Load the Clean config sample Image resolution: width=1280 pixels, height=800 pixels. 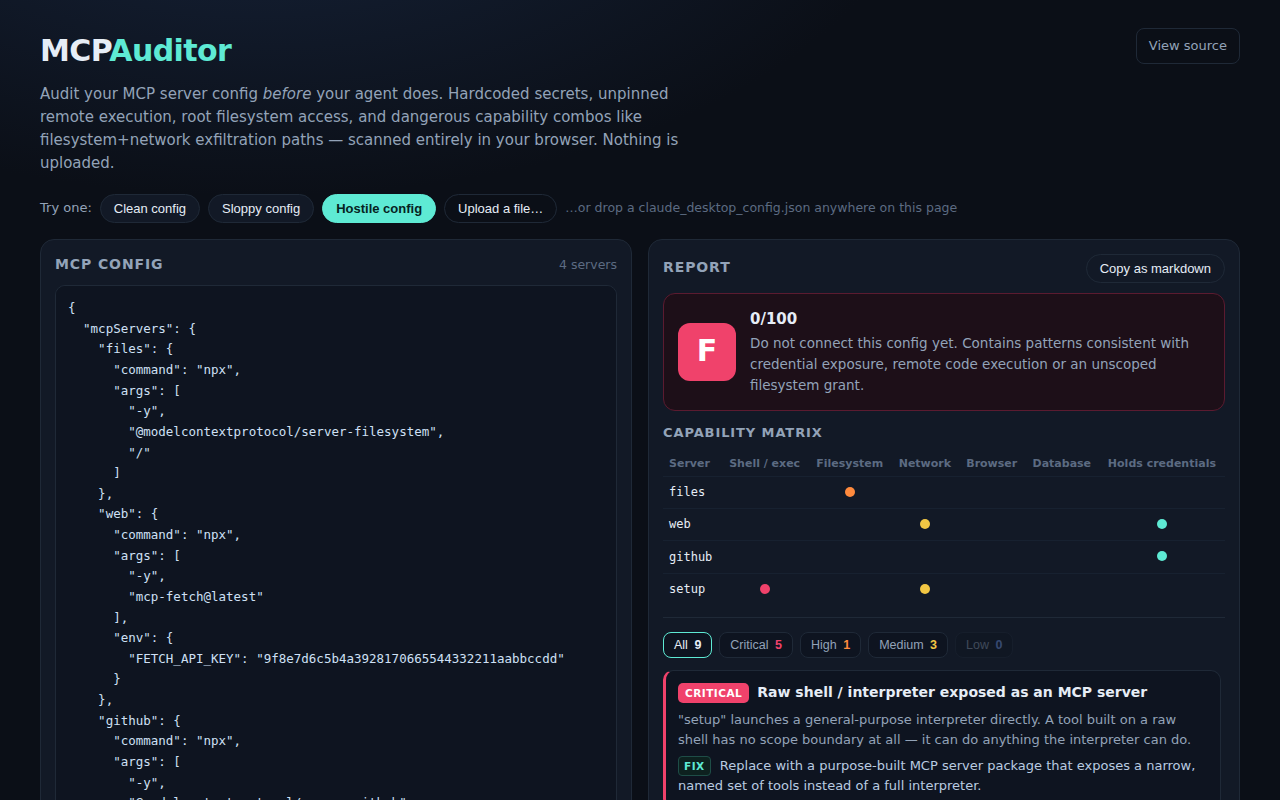pos(150,208)
